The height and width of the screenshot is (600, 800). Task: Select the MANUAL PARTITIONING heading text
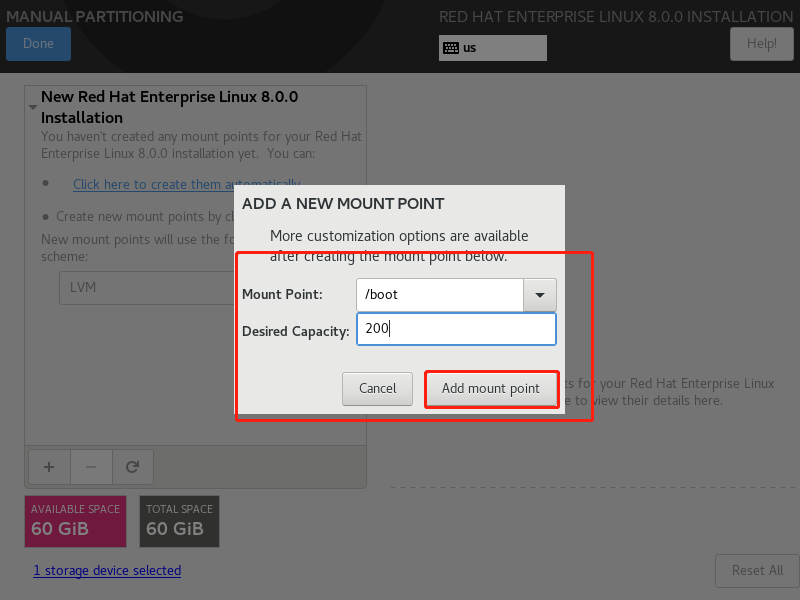pos(95,17)
